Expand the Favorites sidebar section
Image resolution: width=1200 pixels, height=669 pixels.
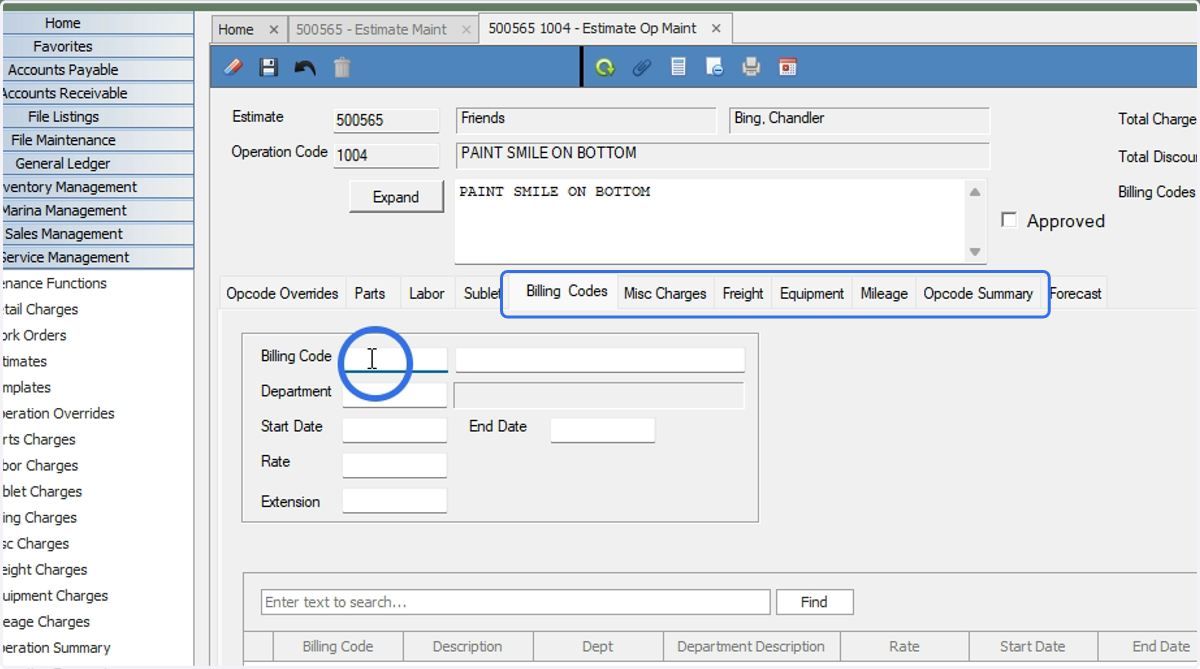97,46
